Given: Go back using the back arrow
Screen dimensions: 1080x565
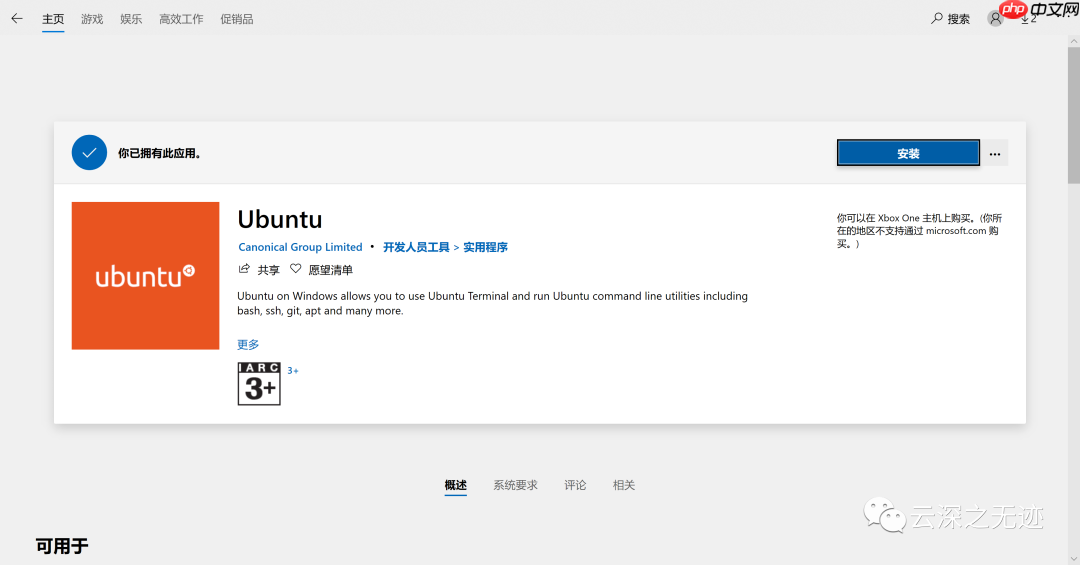Looking at the screenshot, I should 16,18.
